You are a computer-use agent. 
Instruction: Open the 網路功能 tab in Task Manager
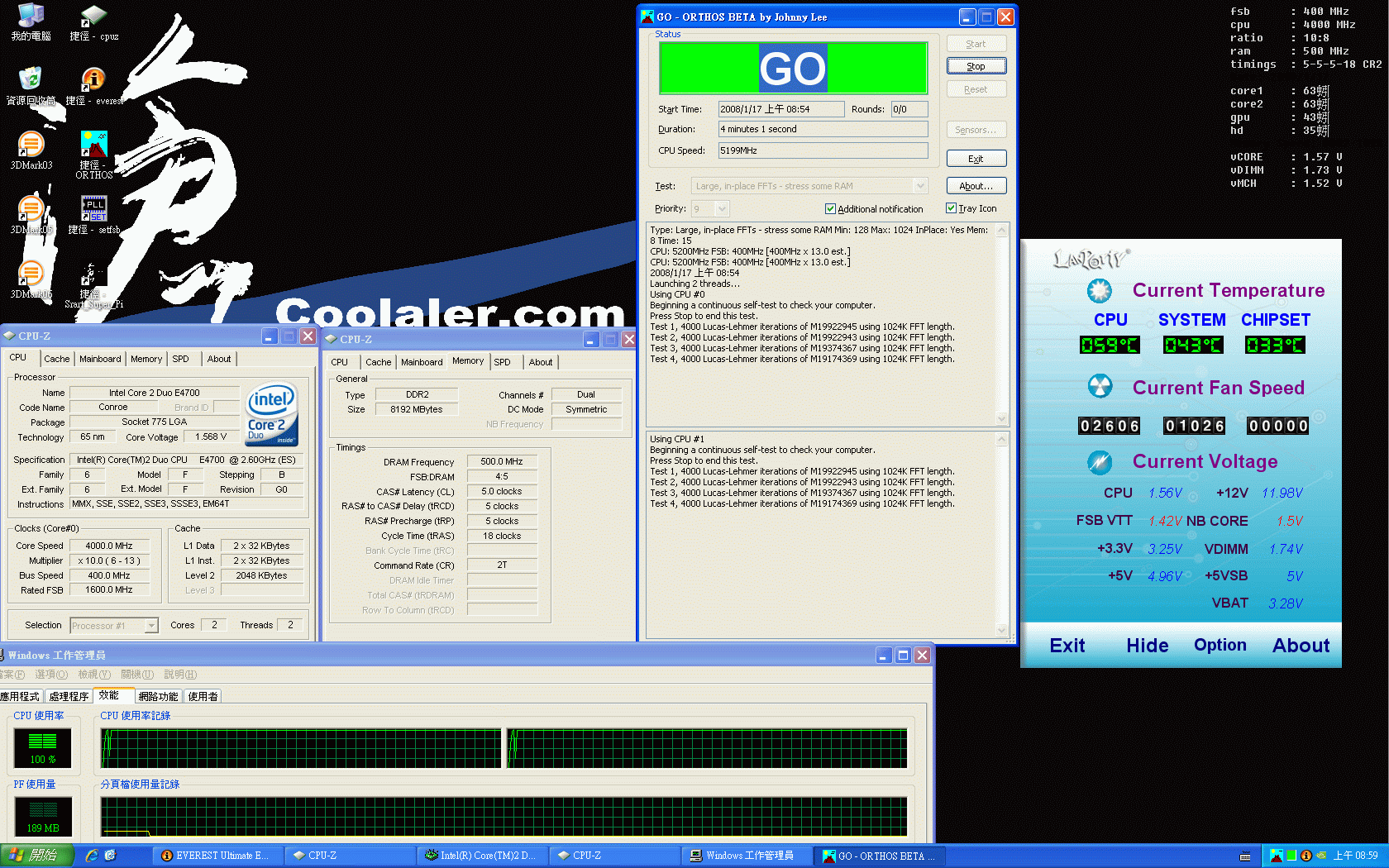pyautogui.click(x=158, y=697)
